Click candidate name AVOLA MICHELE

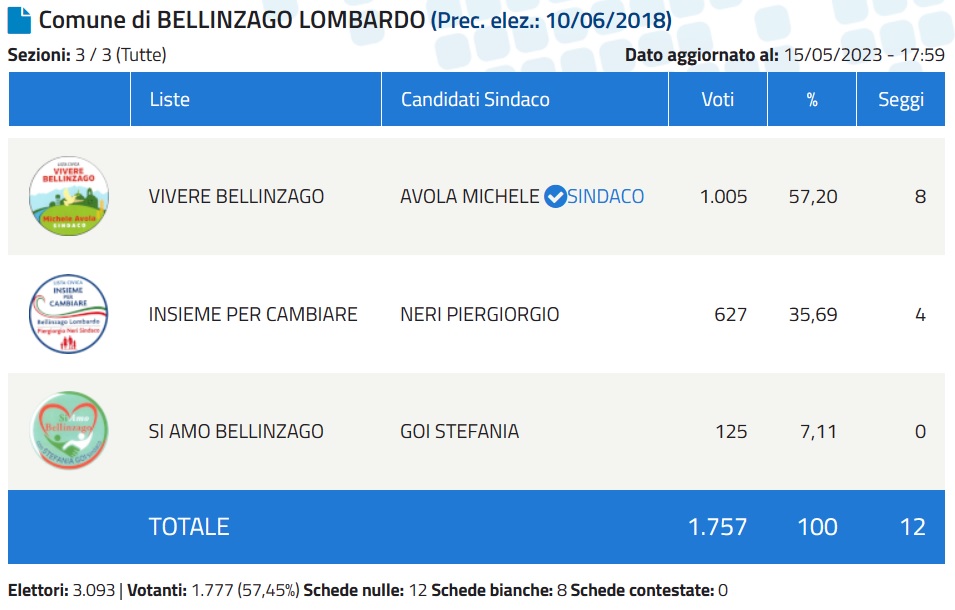point(470,197)
